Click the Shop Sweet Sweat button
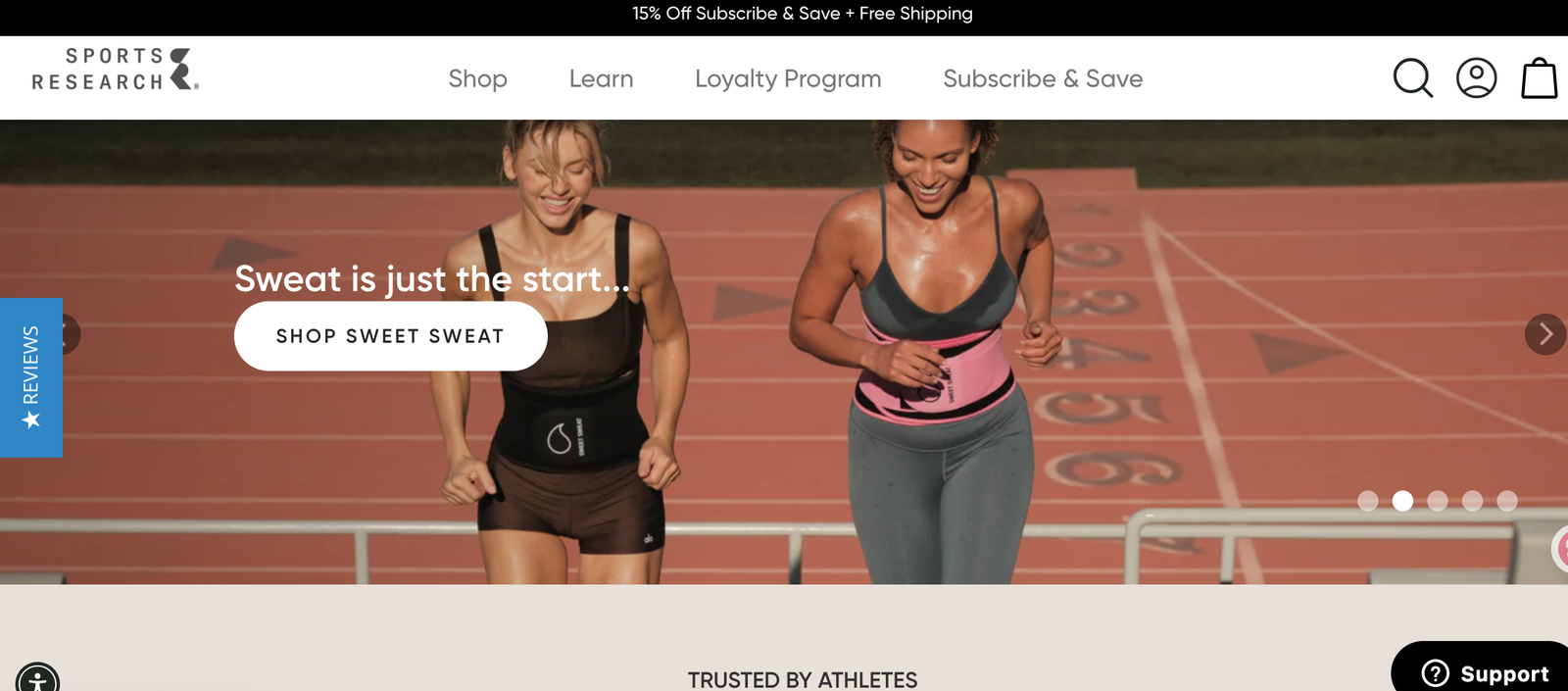The width and height of the screenshot is (1568, 691). click(x=390, y=336)
